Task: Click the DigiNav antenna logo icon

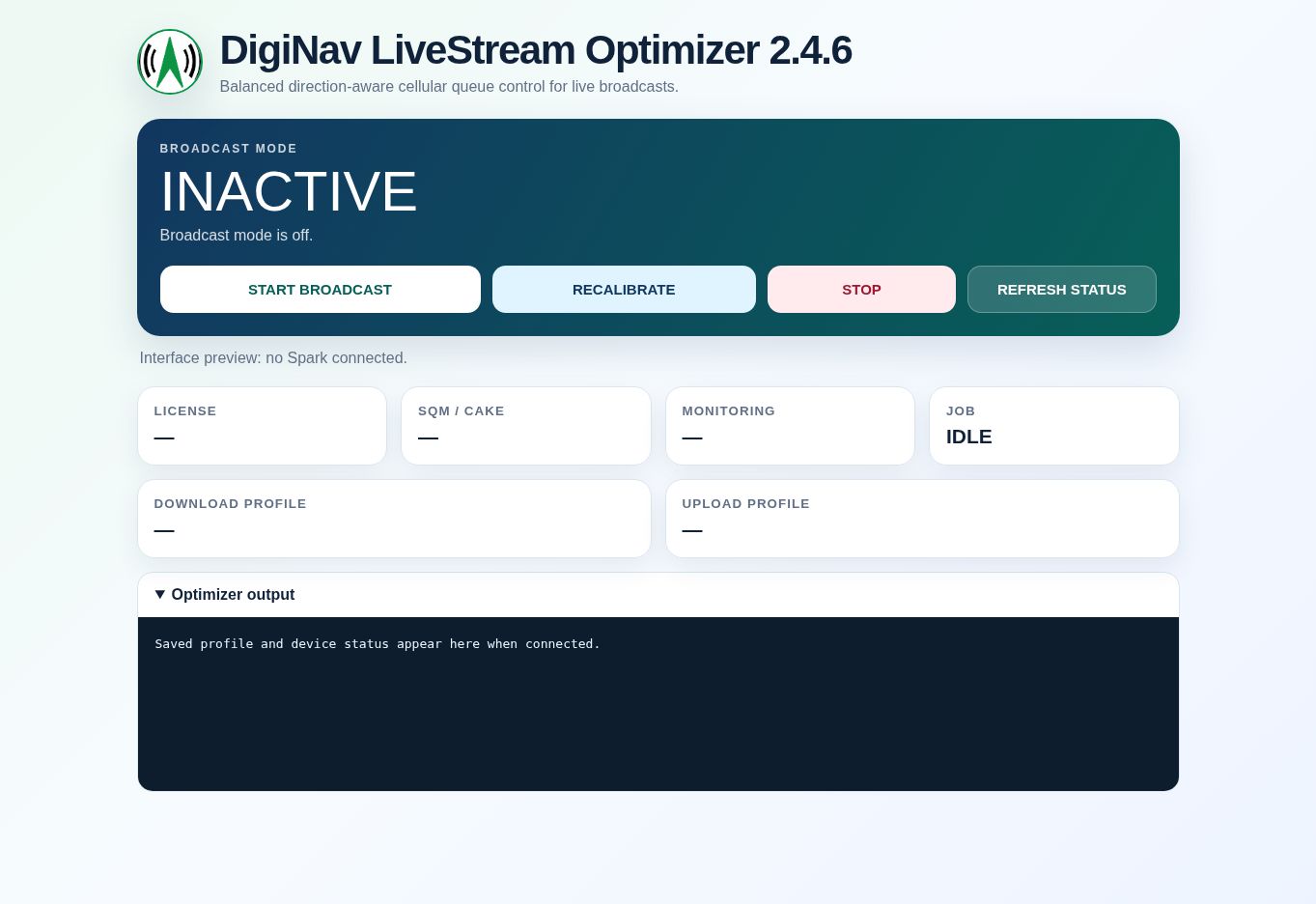Action: pyautogui.click(x=170, y=62)
